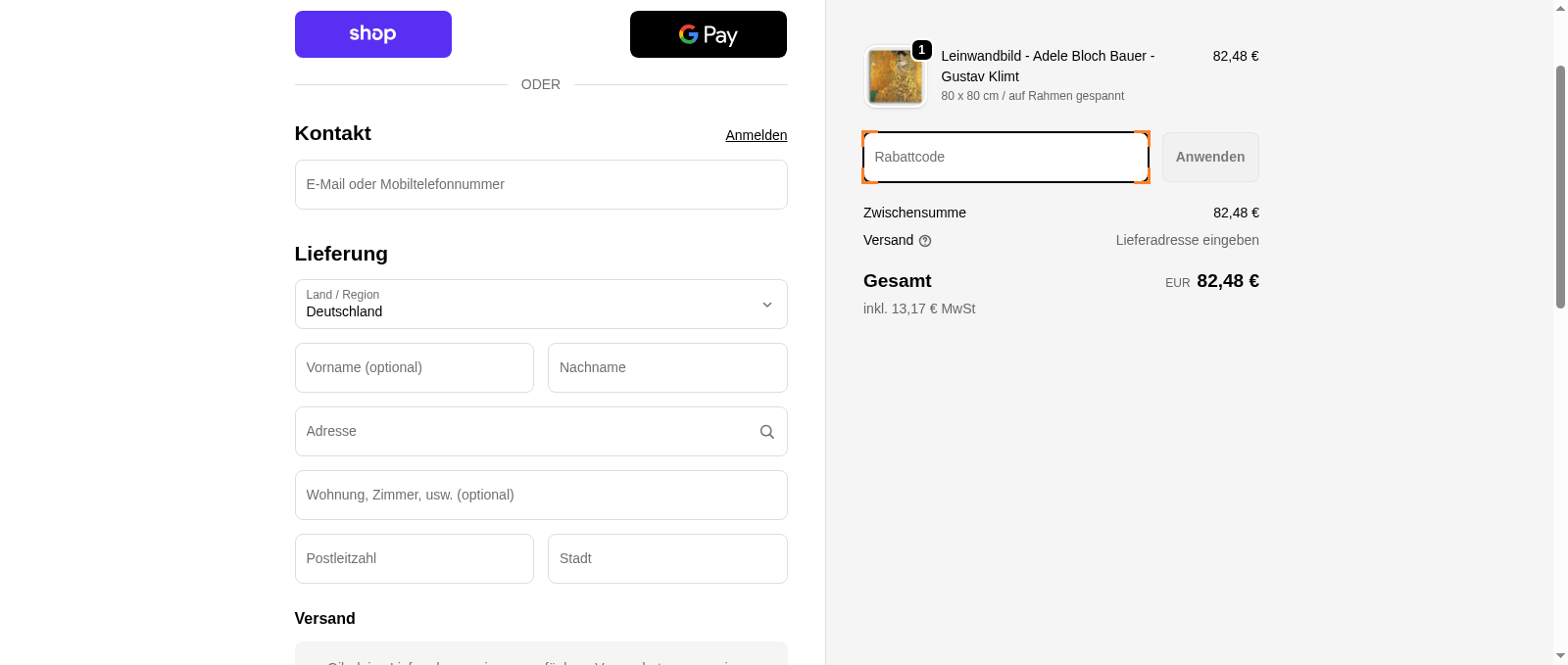Click the Postleitzahl input field
1568x665 pixels.
(414, 558)
